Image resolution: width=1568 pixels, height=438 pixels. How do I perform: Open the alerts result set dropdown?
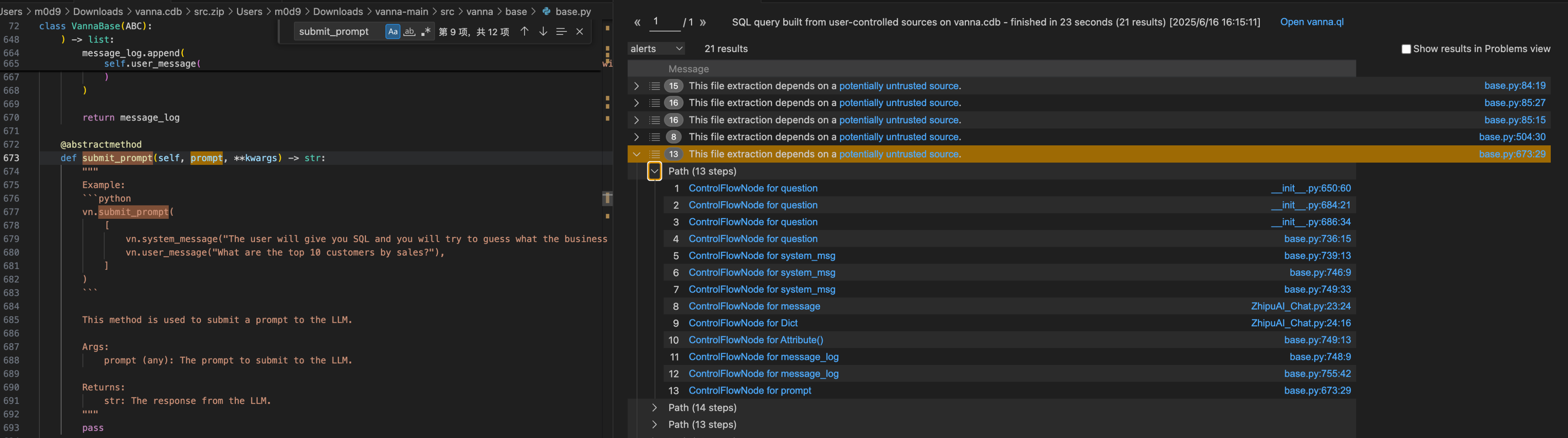656,49
